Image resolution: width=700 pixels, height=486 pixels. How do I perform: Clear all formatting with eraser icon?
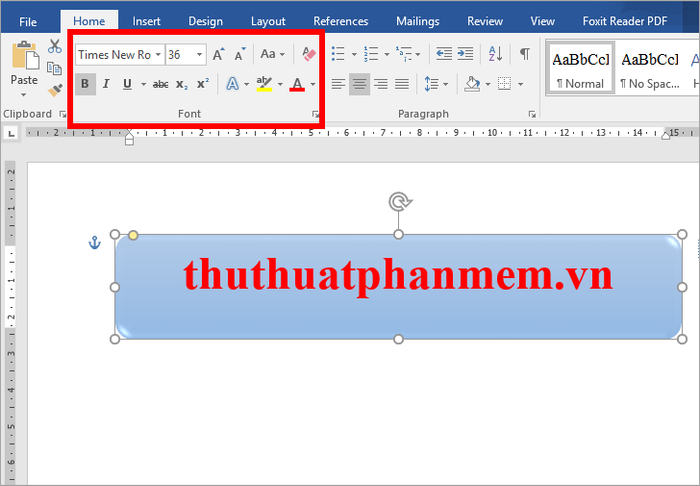click(x=308, y=54)
